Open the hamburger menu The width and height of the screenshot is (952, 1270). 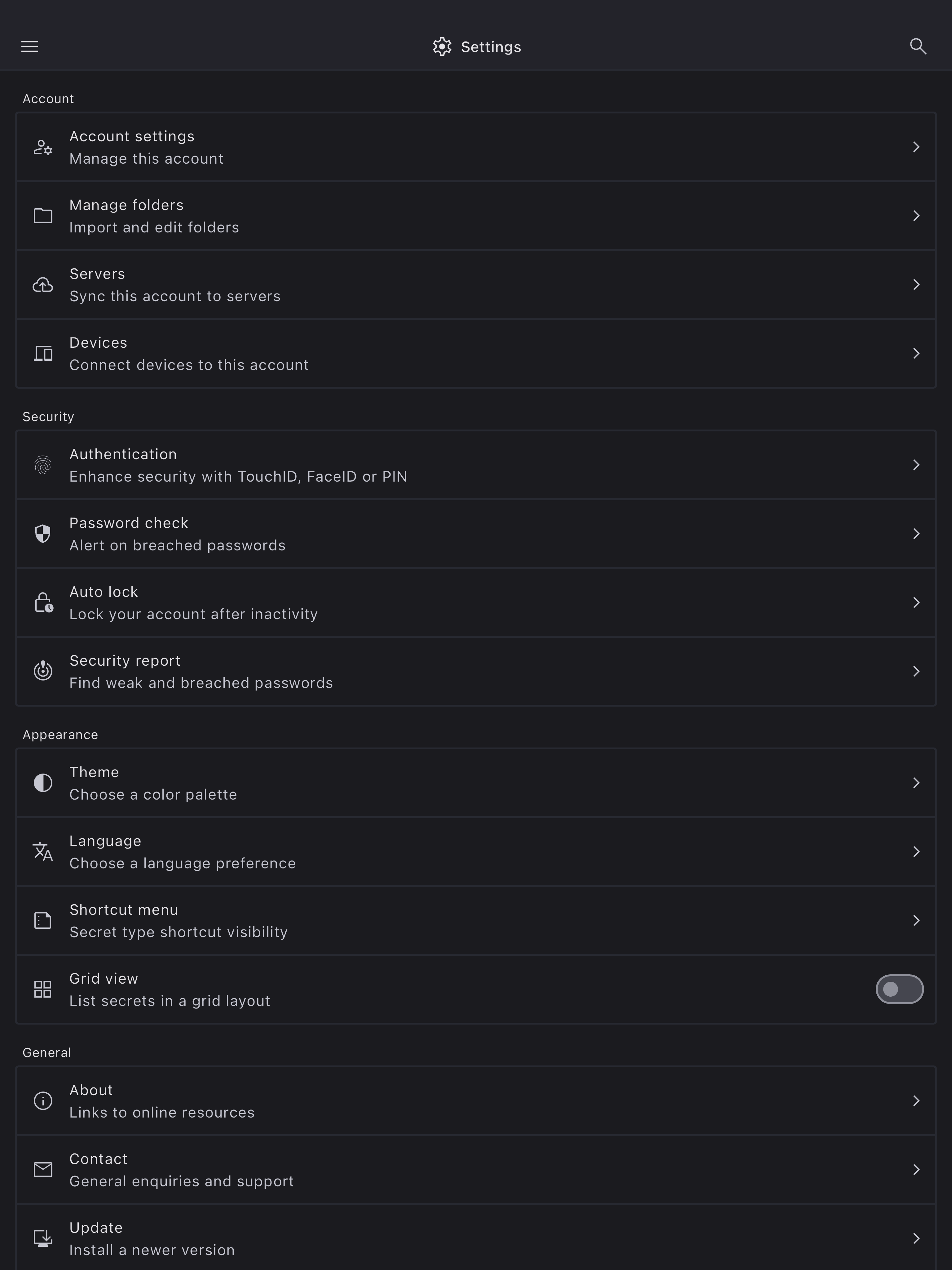(x=30, y=46)
